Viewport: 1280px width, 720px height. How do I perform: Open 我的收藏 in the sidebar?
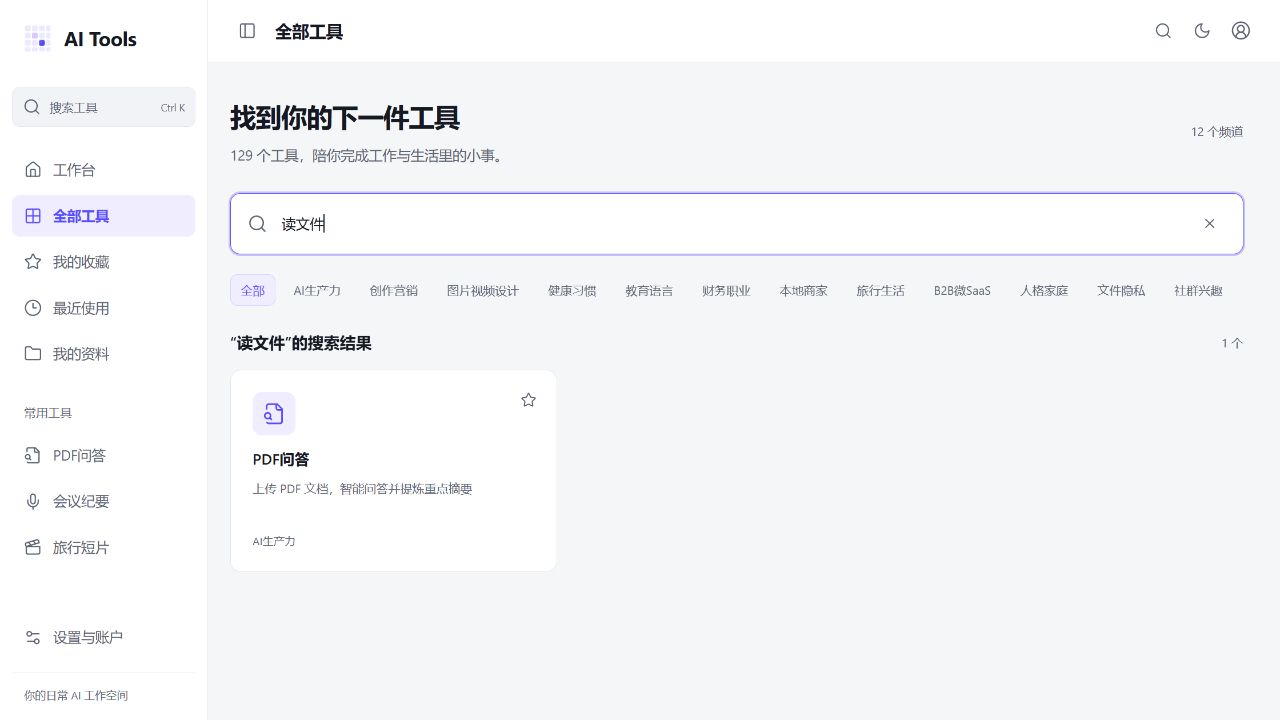click(x=104, y=262)
